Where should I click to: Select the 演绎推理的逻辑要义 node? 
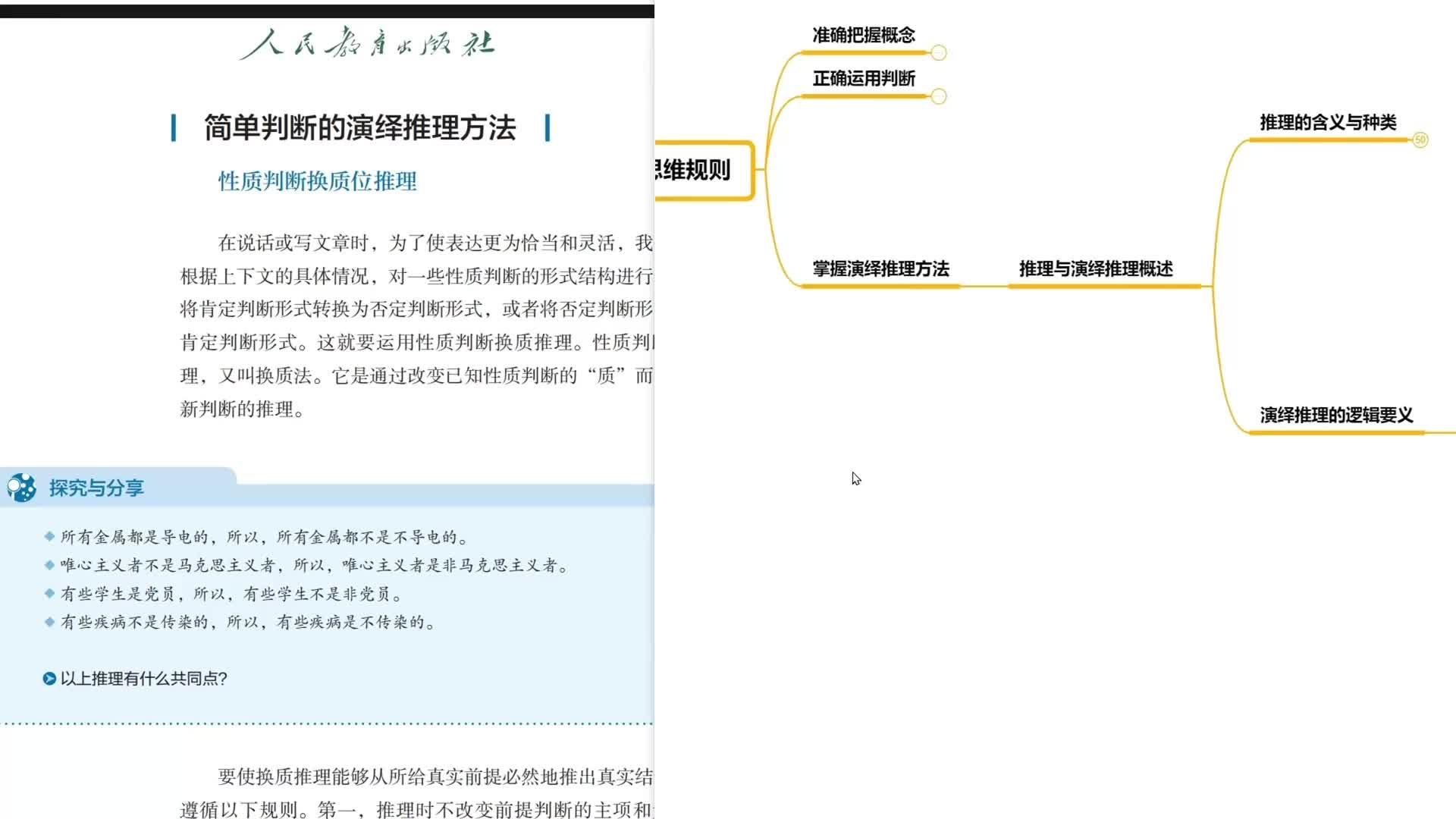point(1336,416)
